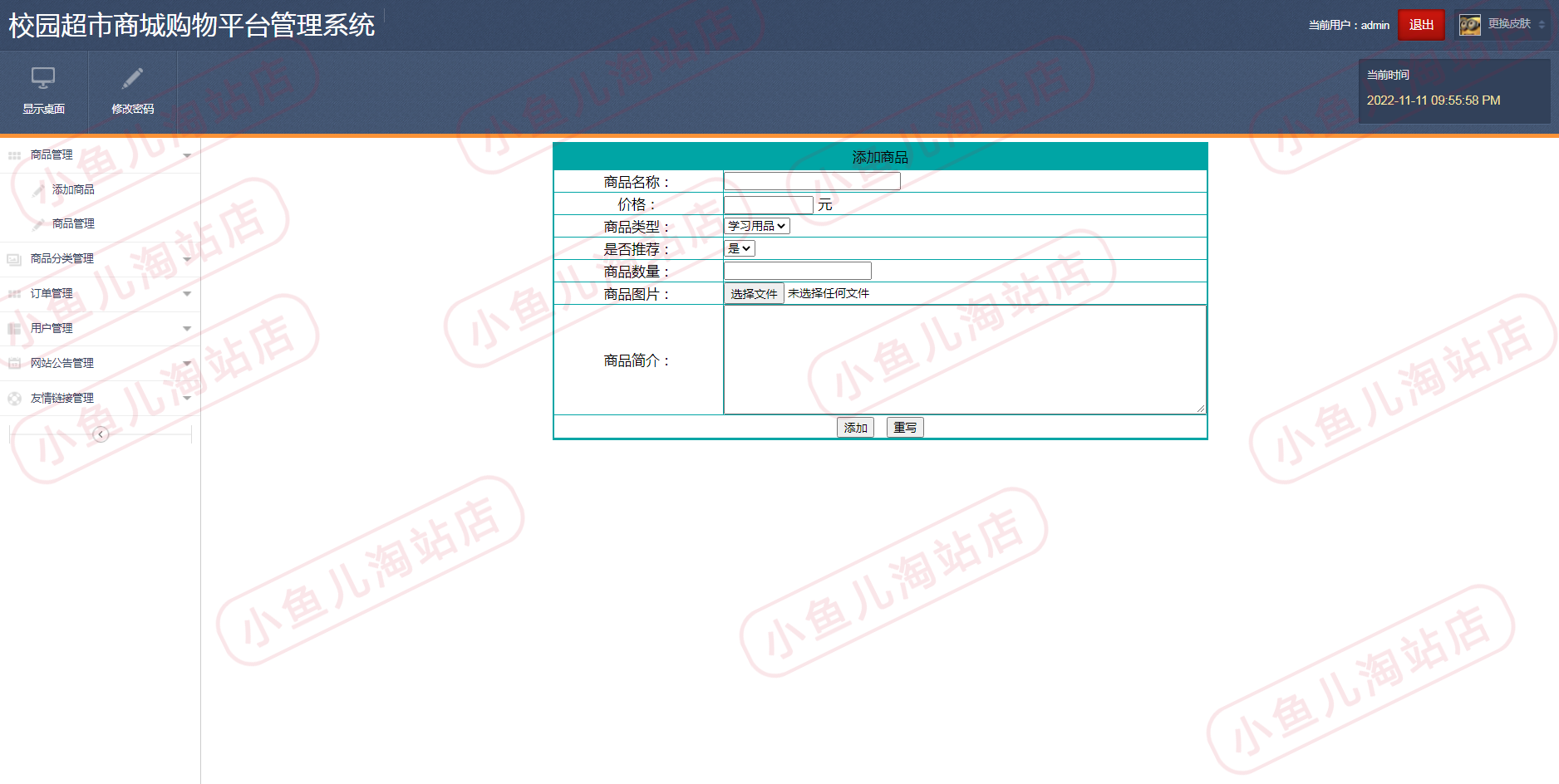Click the 显示桌面 monitor icon
Image resolution: width=1559 pixels, height=784 pixels.
coord(43,78)
